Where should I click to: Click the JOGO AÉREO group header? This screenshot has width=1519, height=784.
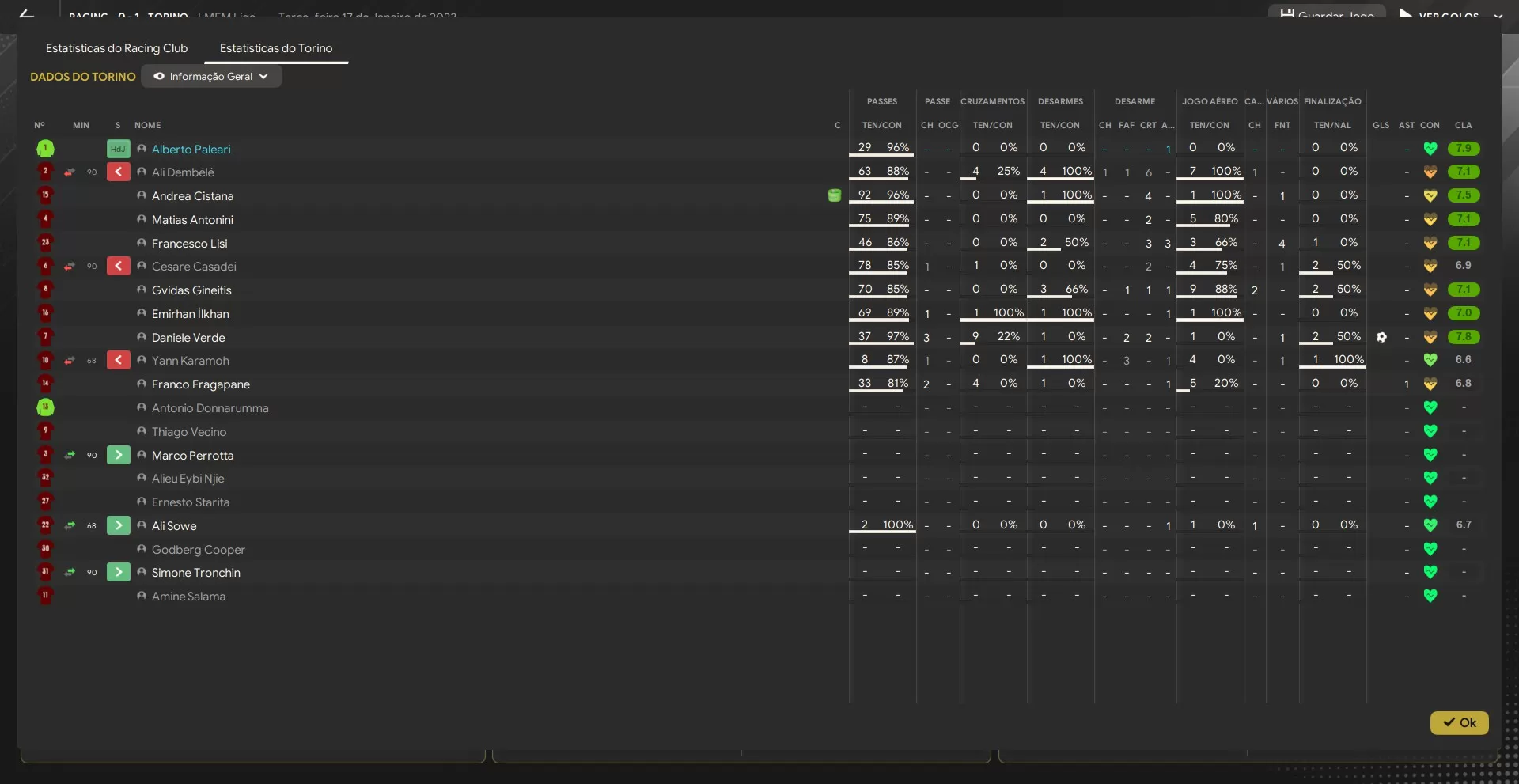[1210, 101]
